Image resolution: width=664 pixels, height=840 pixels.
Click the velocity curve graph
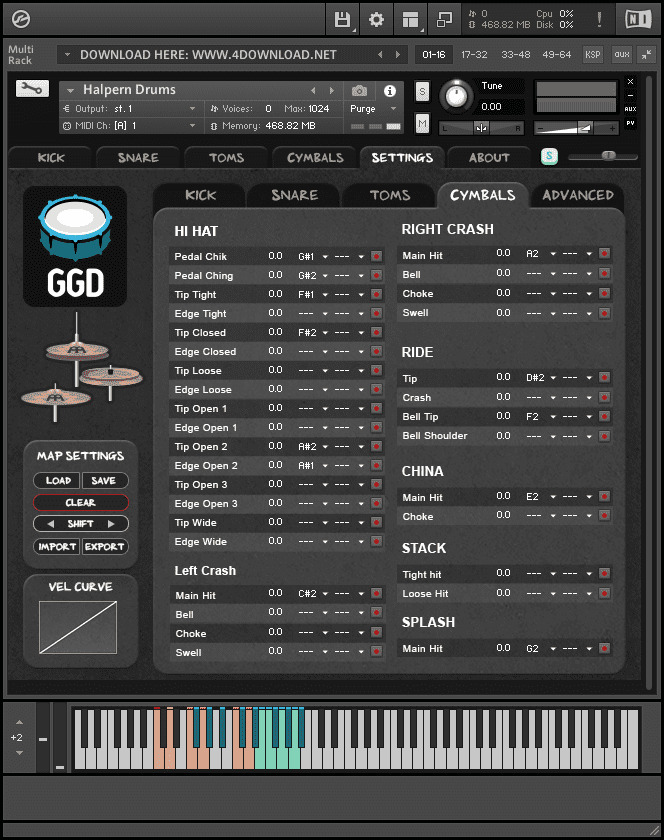[x=78, y=627]
